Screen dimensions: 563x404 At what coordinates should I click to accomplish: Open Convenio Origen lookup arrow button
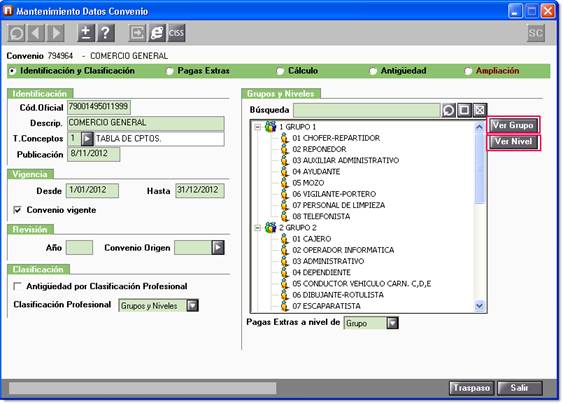coord(218,247)
